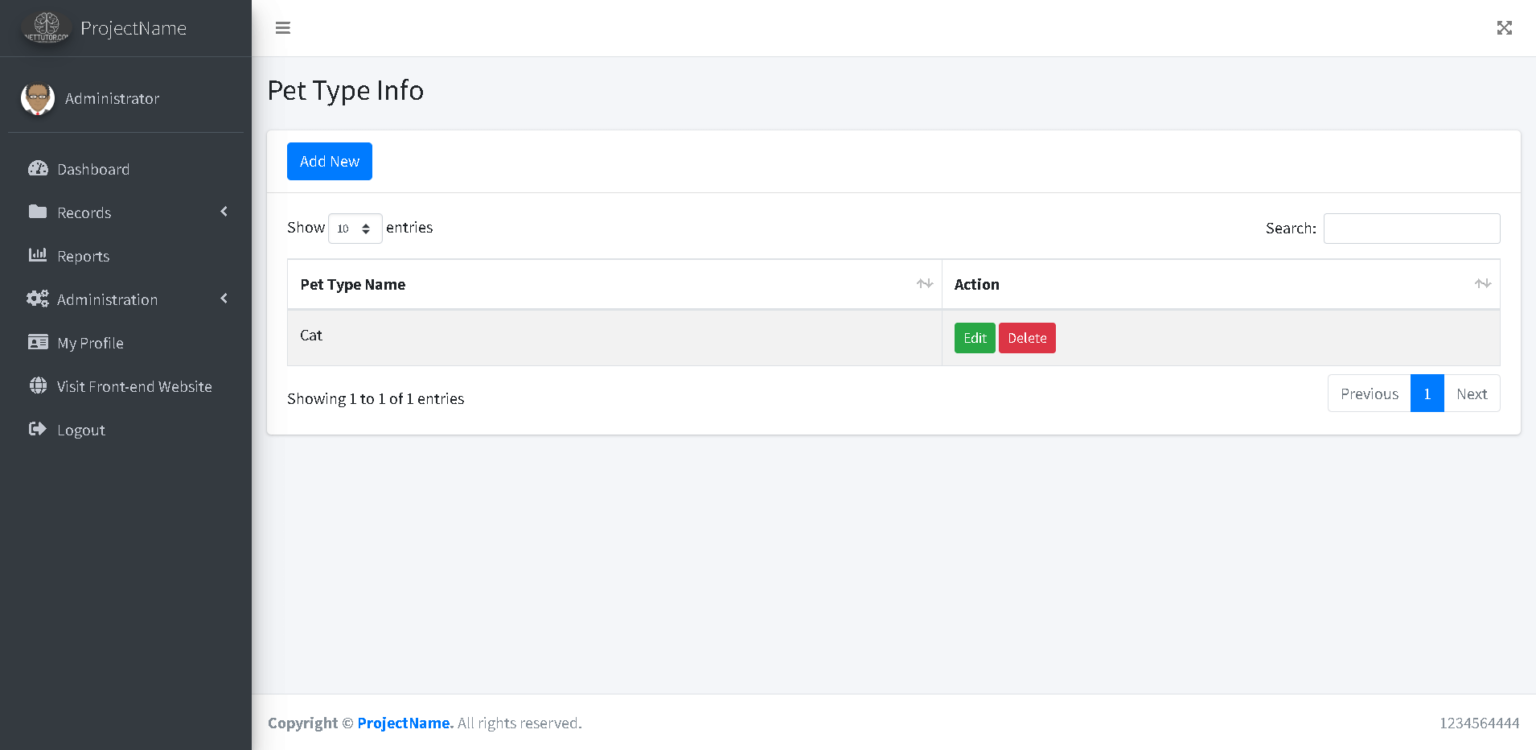The height and width of the screenshot is (750, 1536).
Task: Open Reports via the bar chart icon
Action: coord(37,255)
